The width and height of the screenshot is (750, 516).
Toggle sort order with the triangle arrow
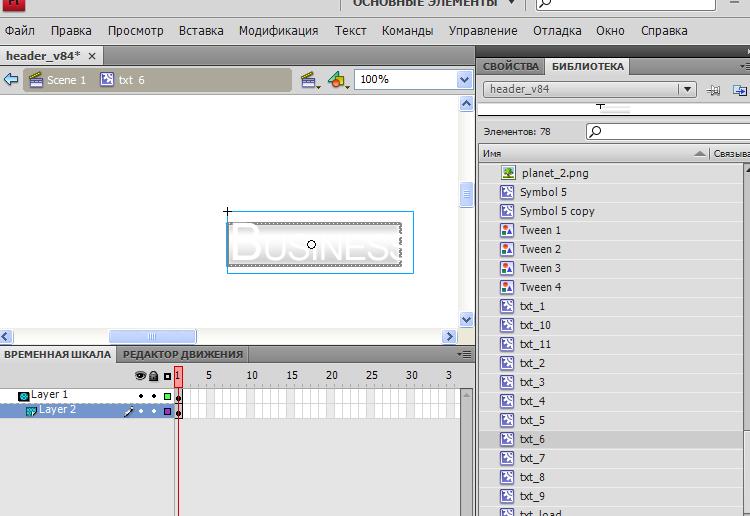coord(700,154)
